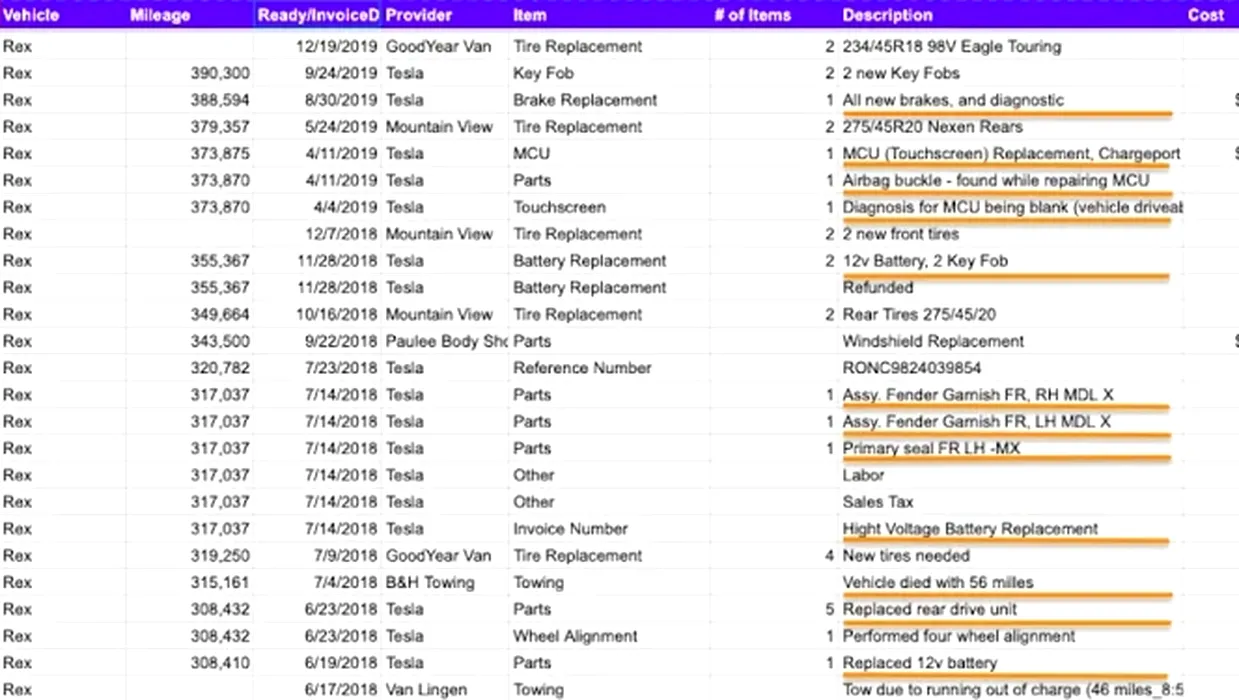Select 'Diagnosis for MCU being blank' cell
The width and height of the screenshot is (1239, 700).
[x=1012, y=207]
